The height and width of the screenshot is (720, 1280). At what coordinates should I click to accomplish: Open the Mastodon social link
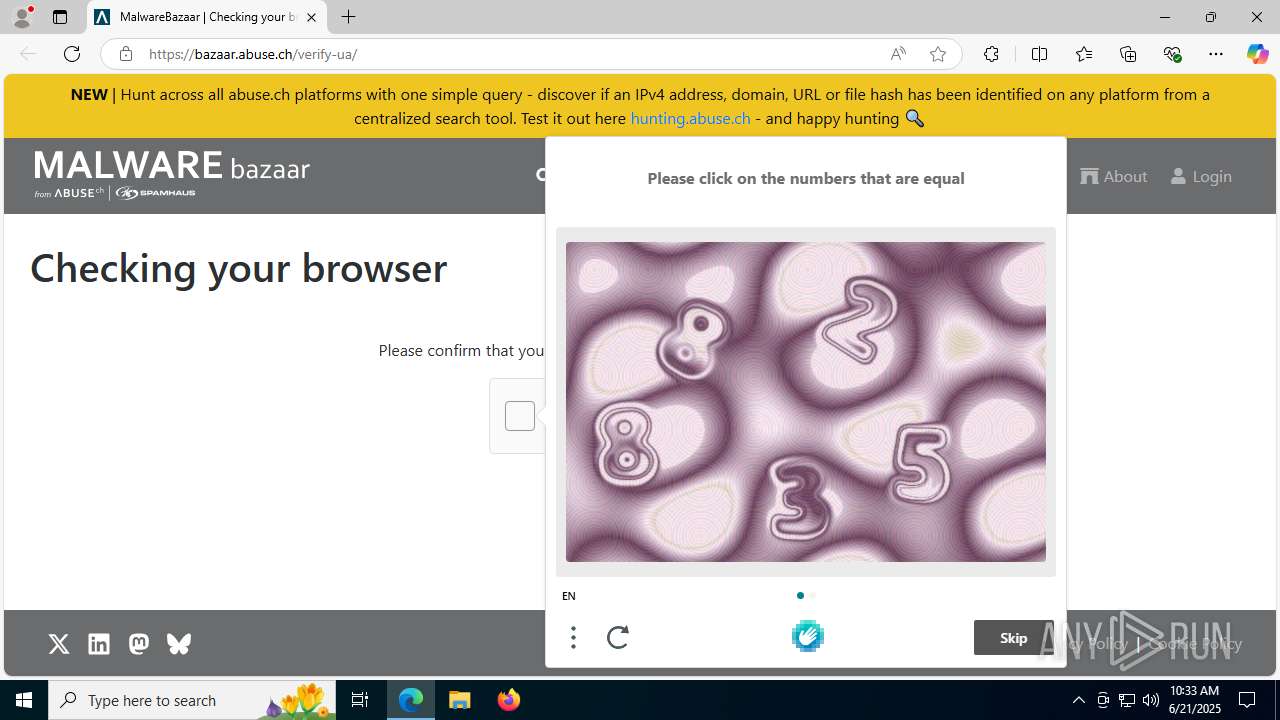[x=139, y=644]
